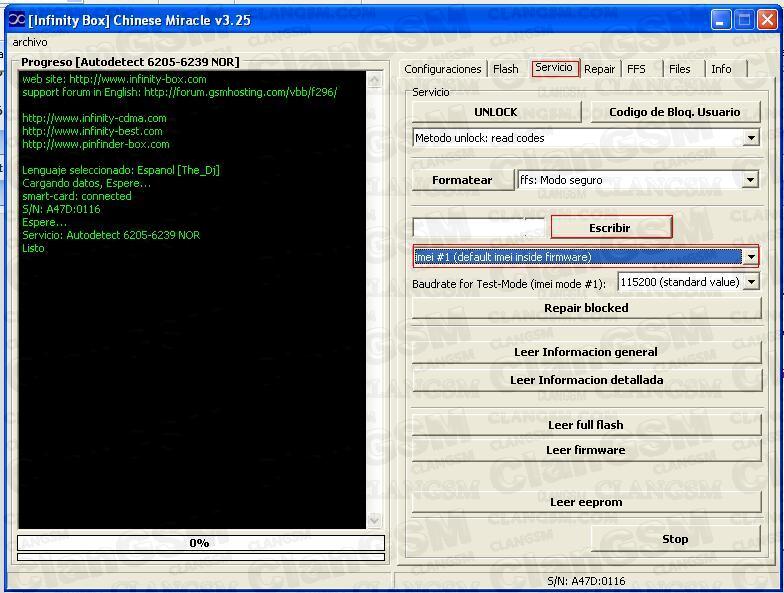This screenshot has width=784, height=593.
Task: Click the Leer firmware button
Action: (x=586, y=450)
